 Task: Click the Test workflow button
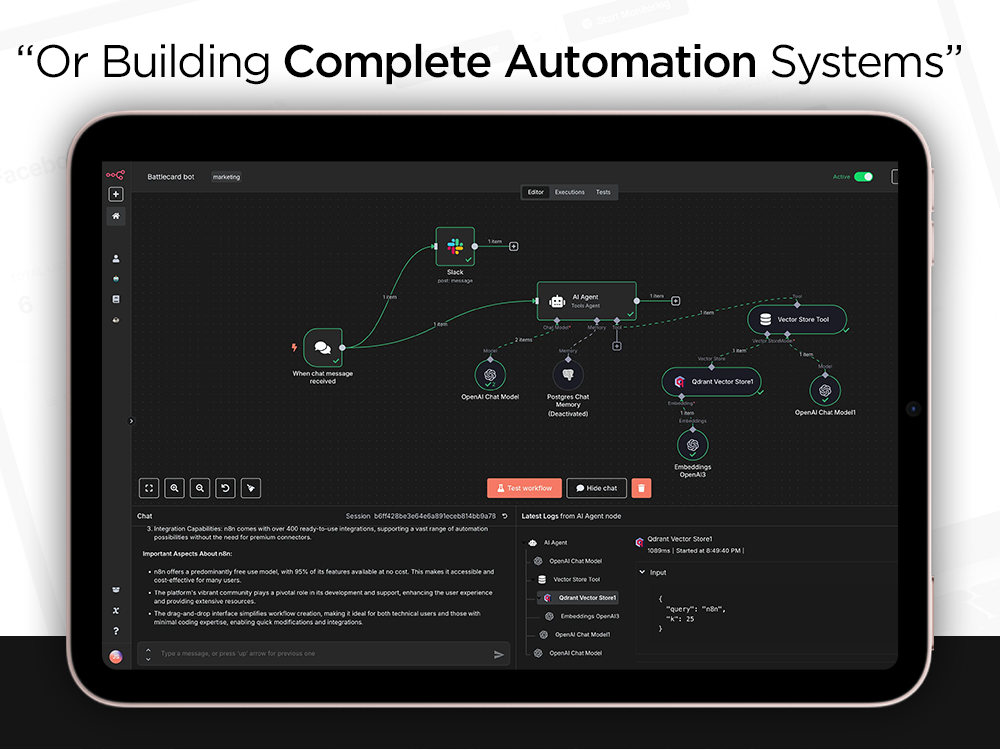click(524, 488)
